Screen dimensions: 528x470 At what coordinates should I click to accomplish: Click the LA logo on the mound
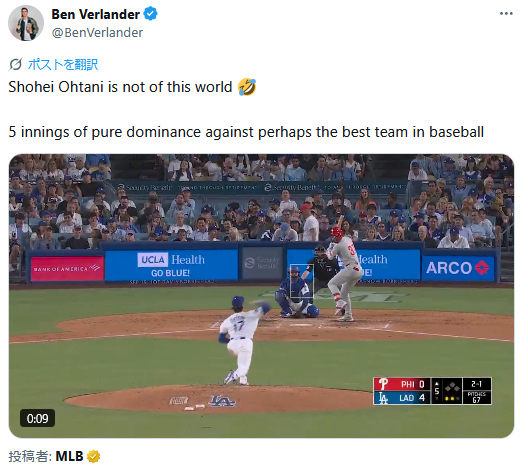pos(222,400)
